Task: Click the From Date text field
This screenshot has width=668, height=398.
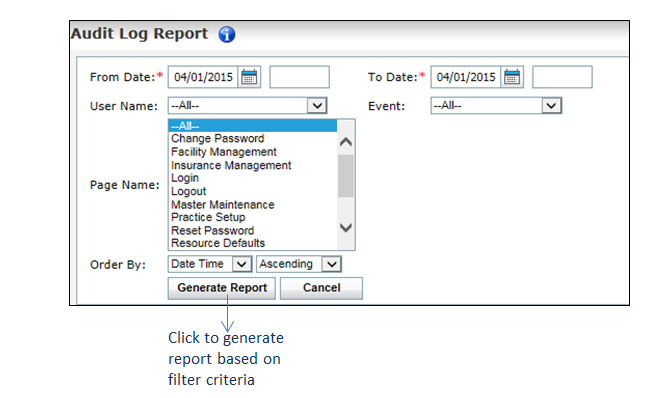Action: [x=203, y=77]
